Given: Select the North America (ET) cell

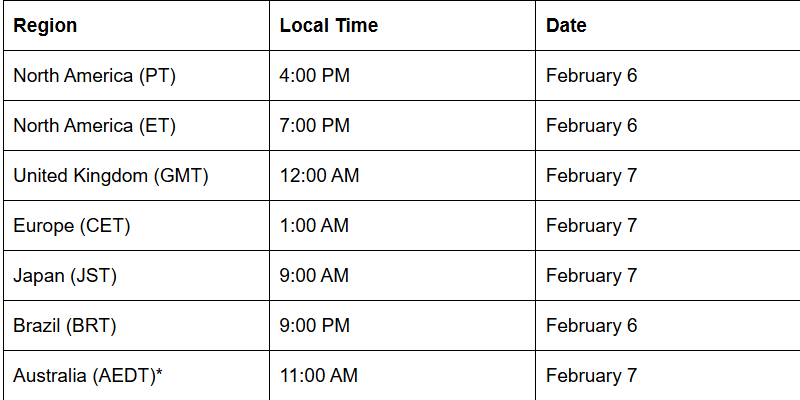Looking at the screenshot, I should 95,126.
